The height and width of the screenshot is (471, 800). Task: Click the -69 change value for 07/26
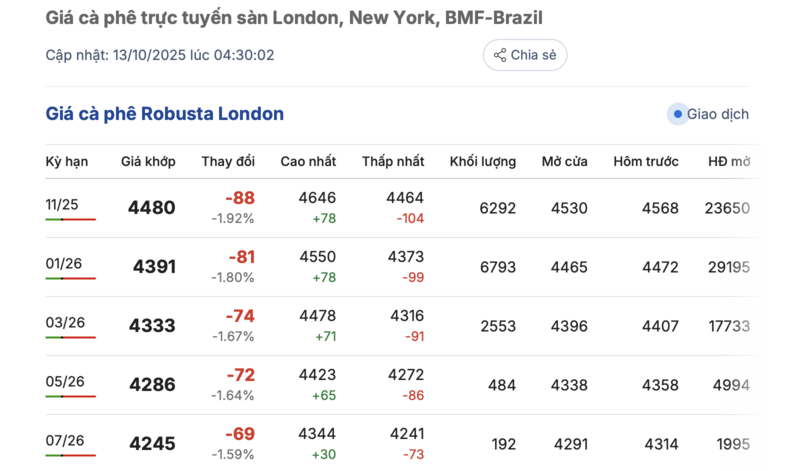point(239,434)
